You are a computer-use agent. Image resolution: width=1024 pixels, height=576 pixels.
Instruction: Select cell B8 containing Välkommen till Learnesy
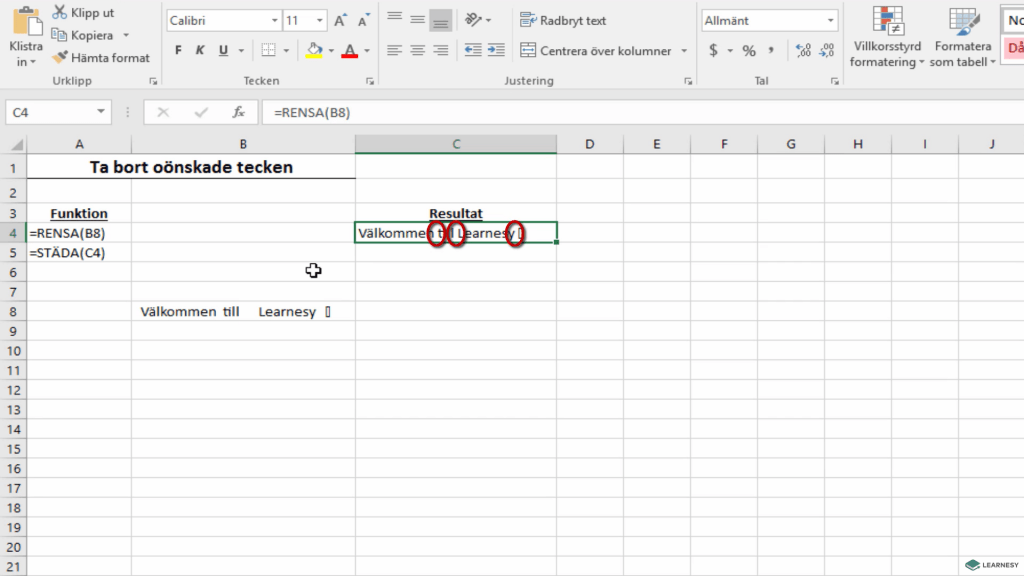243,312
